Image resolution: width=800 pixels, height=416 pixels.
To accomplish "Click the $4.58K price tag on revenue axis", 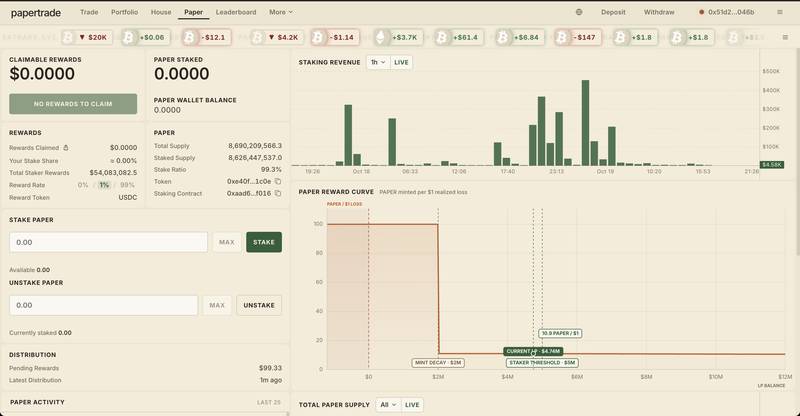I will [x=772, y=165].
